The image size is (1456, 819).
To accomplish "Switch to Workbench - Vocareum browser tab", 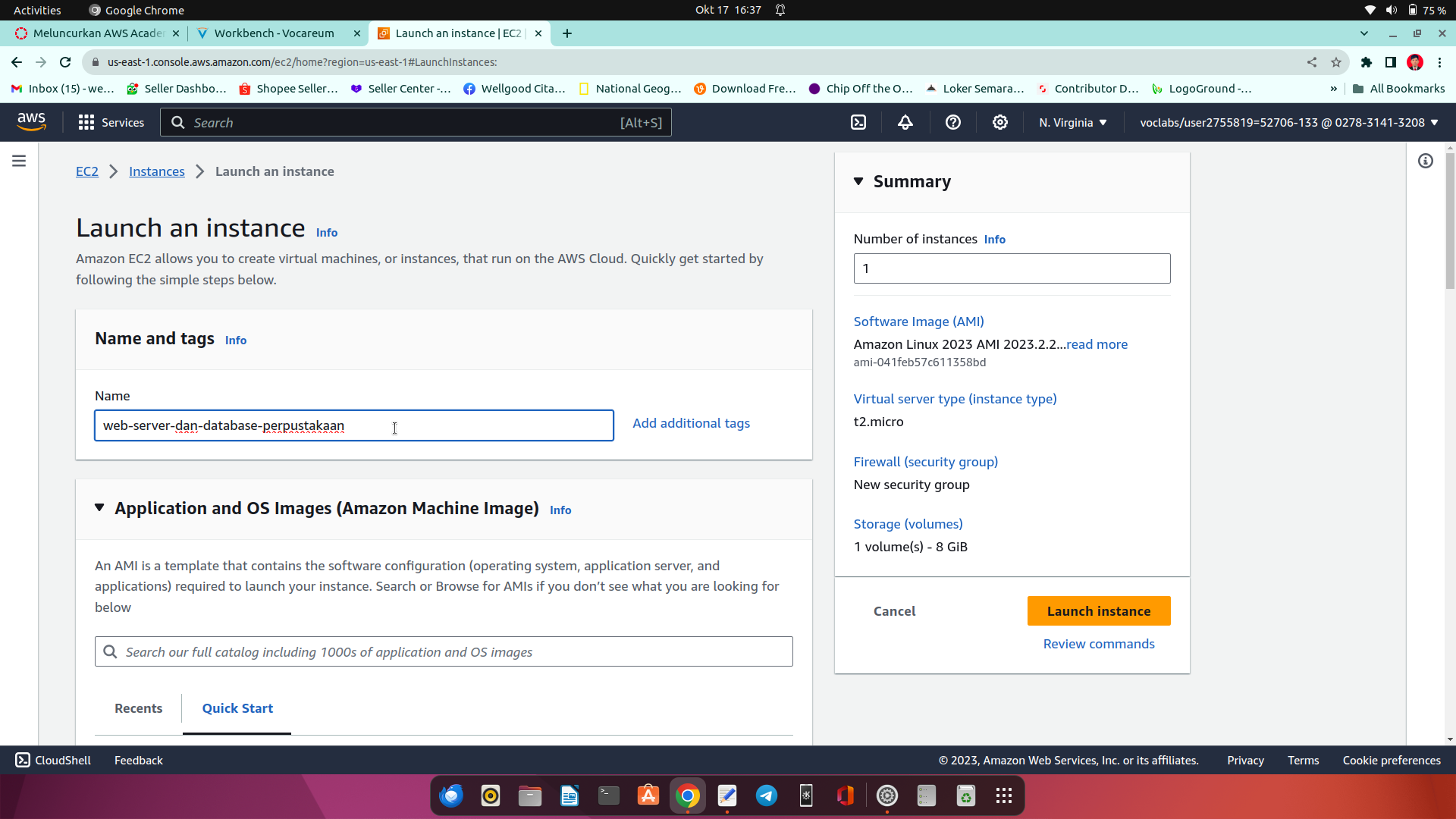I will [274, 33].
